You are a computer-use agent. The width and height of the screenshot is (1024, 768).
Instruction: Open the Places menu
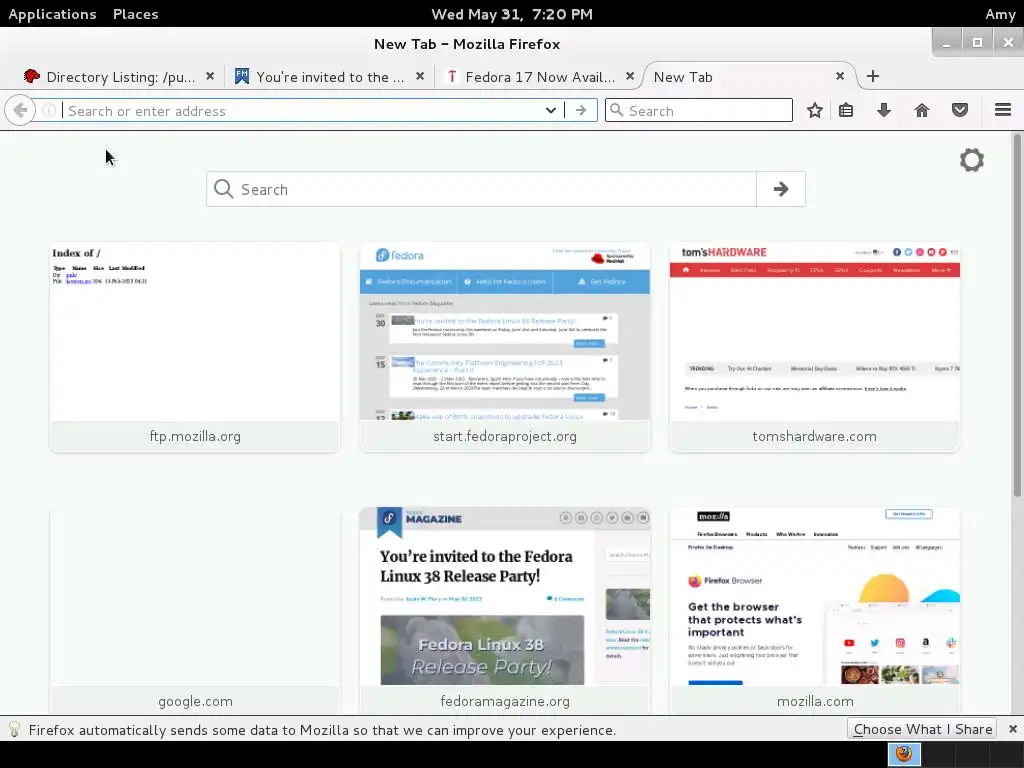(x=135, y=14)
